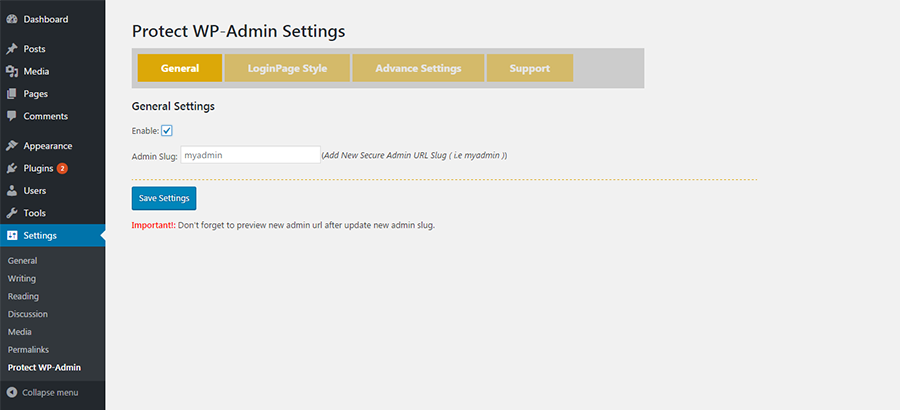Open the Plugins menu label
Viewport: 900px width, 410px height.
click(38, 169)
